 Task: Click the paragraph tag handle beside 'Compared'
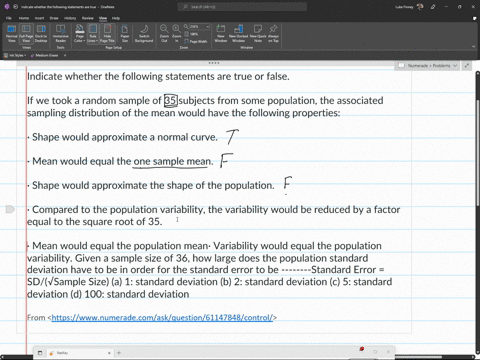coord(10,209)
